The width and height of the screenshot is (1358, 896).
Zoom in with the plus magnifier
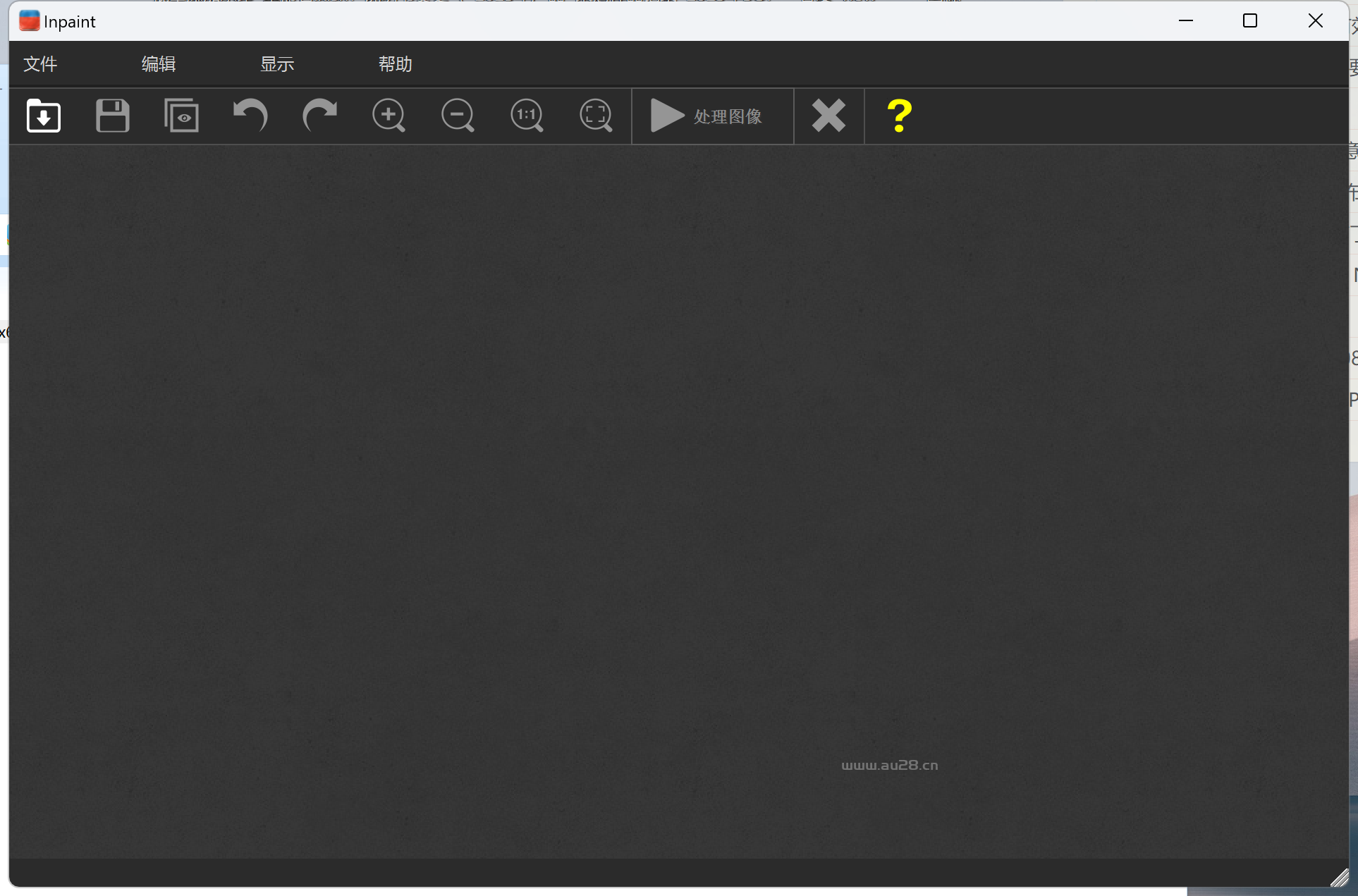click(389, 116)
